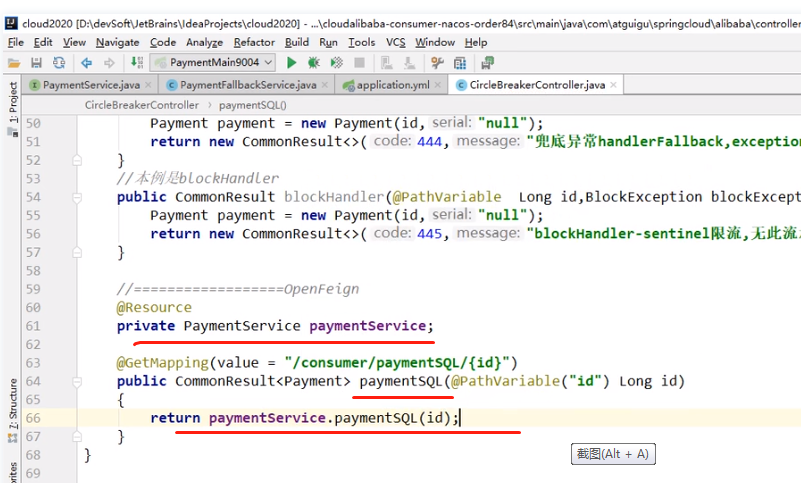Open the Window menu
Viewport: 801px width, 483px height.
pos(435,42)
